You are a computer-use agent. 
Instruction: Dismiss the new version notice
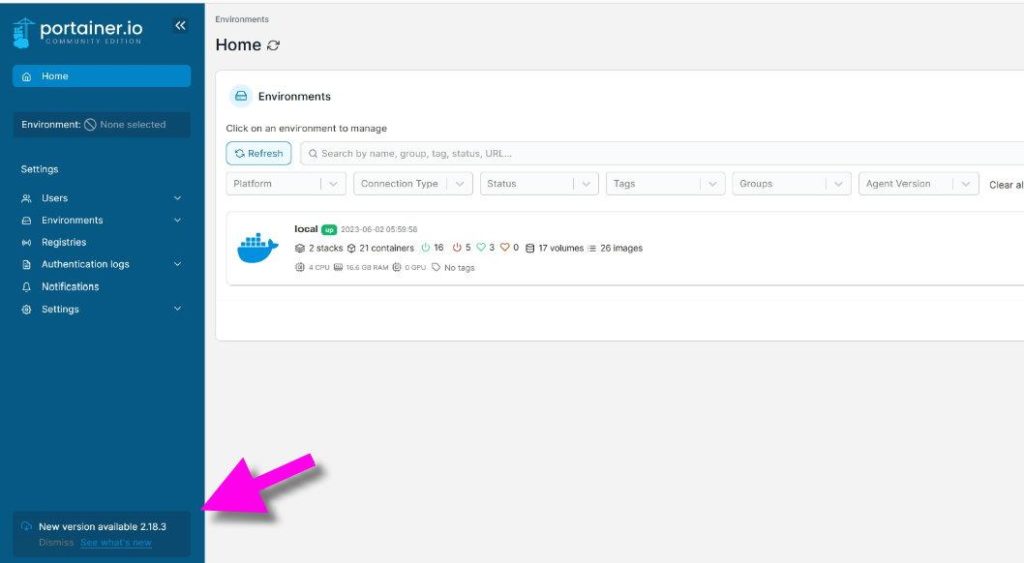point(56,543)
